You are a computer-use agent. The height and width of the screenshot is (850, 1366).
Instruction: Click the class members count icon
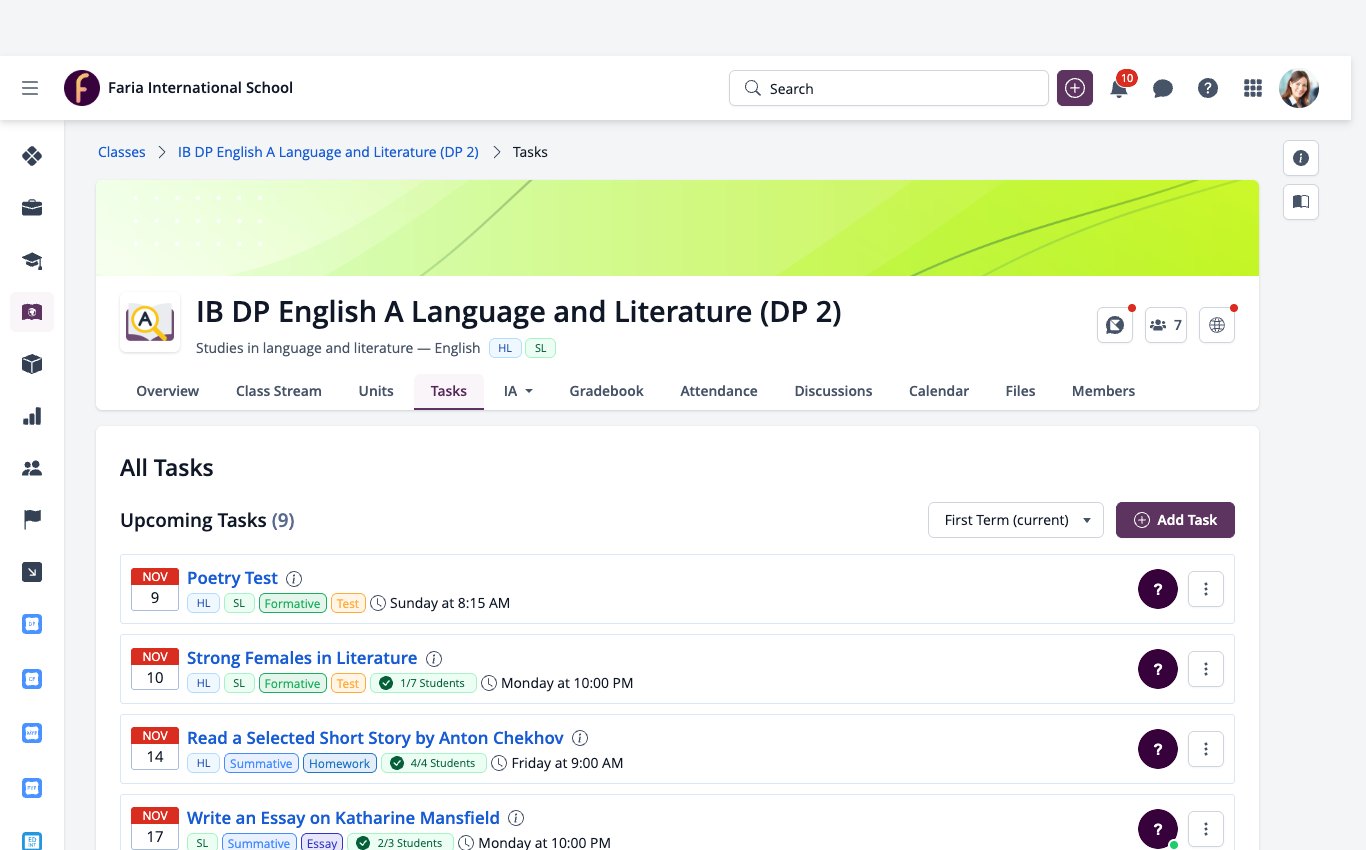pyautogui.click(x=1166, y=325)
